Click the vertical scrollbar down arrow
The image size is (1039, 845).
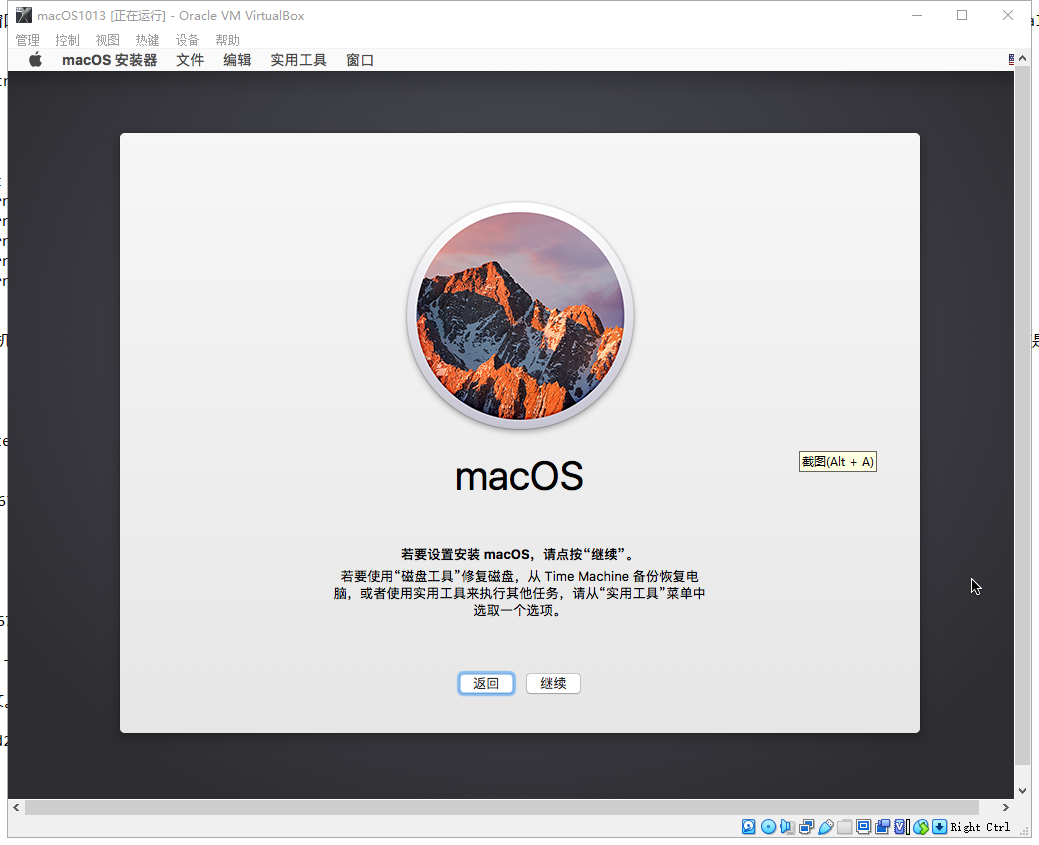click(x=1022, y=791)
